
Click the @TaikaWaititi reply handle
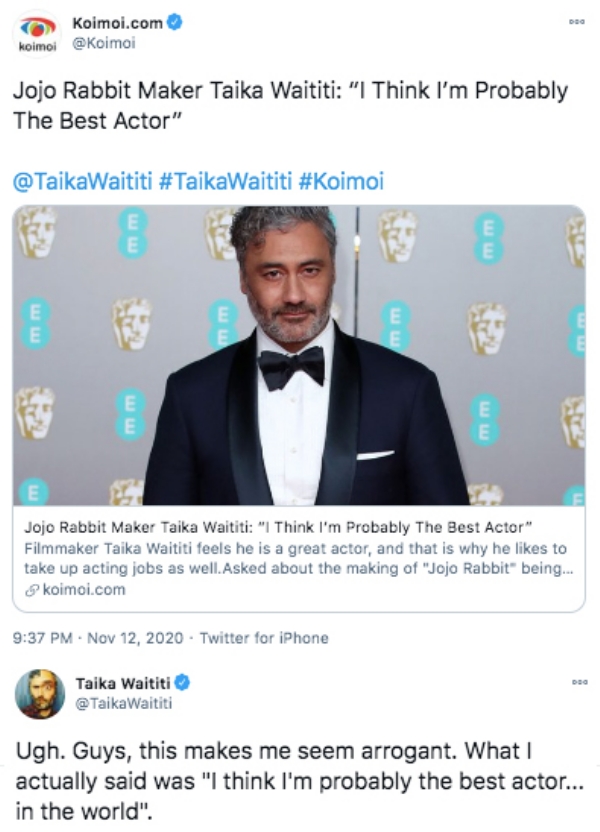[x=121, y=703]
